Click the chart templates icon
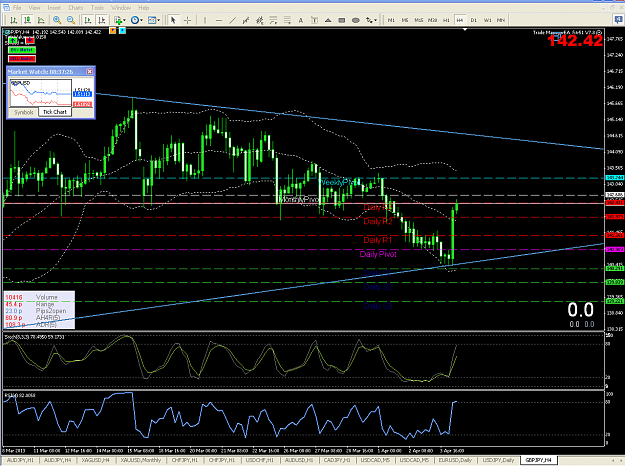This screenshot has height=466, width=625. click(x=152, y=20)
